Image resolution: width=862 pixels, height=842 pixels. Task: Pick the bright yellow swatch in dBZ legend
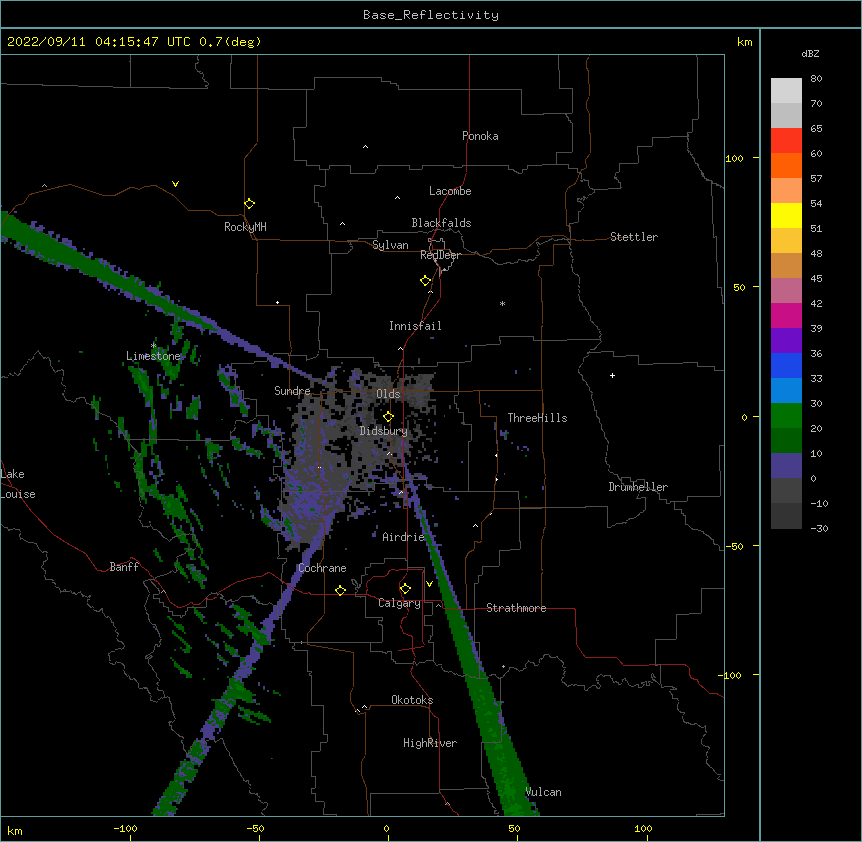click(x=786, y=215)
